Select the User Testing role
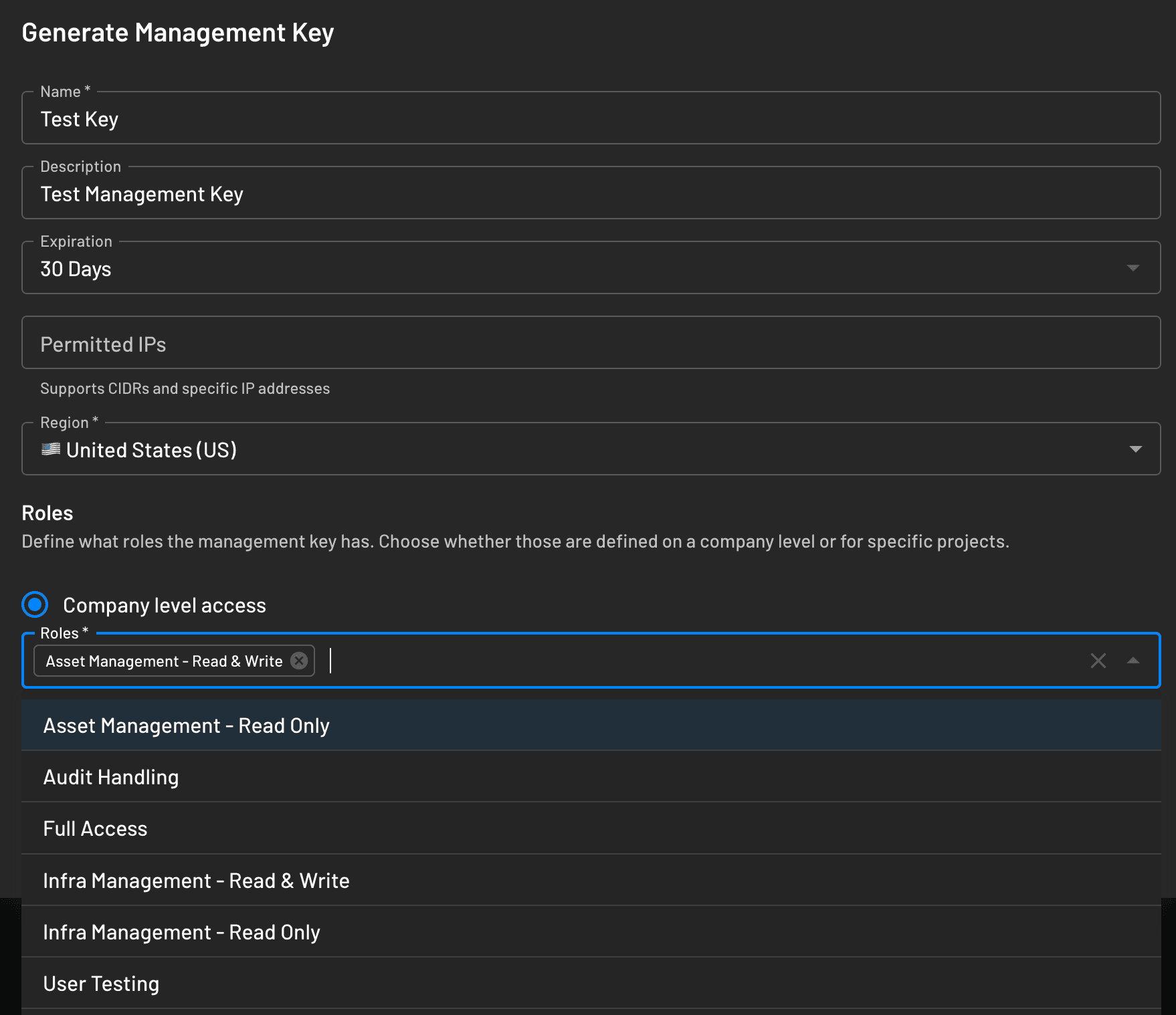1176x1015 pixels. coord(100,983)
